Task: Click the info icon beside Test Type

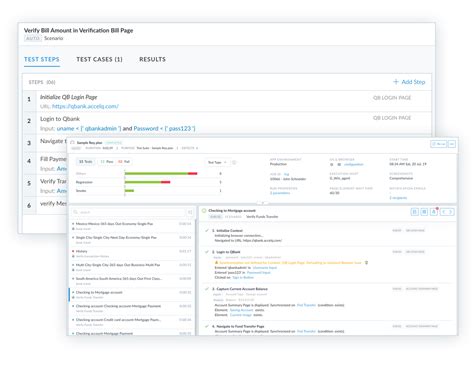Action: pos(234,162)
